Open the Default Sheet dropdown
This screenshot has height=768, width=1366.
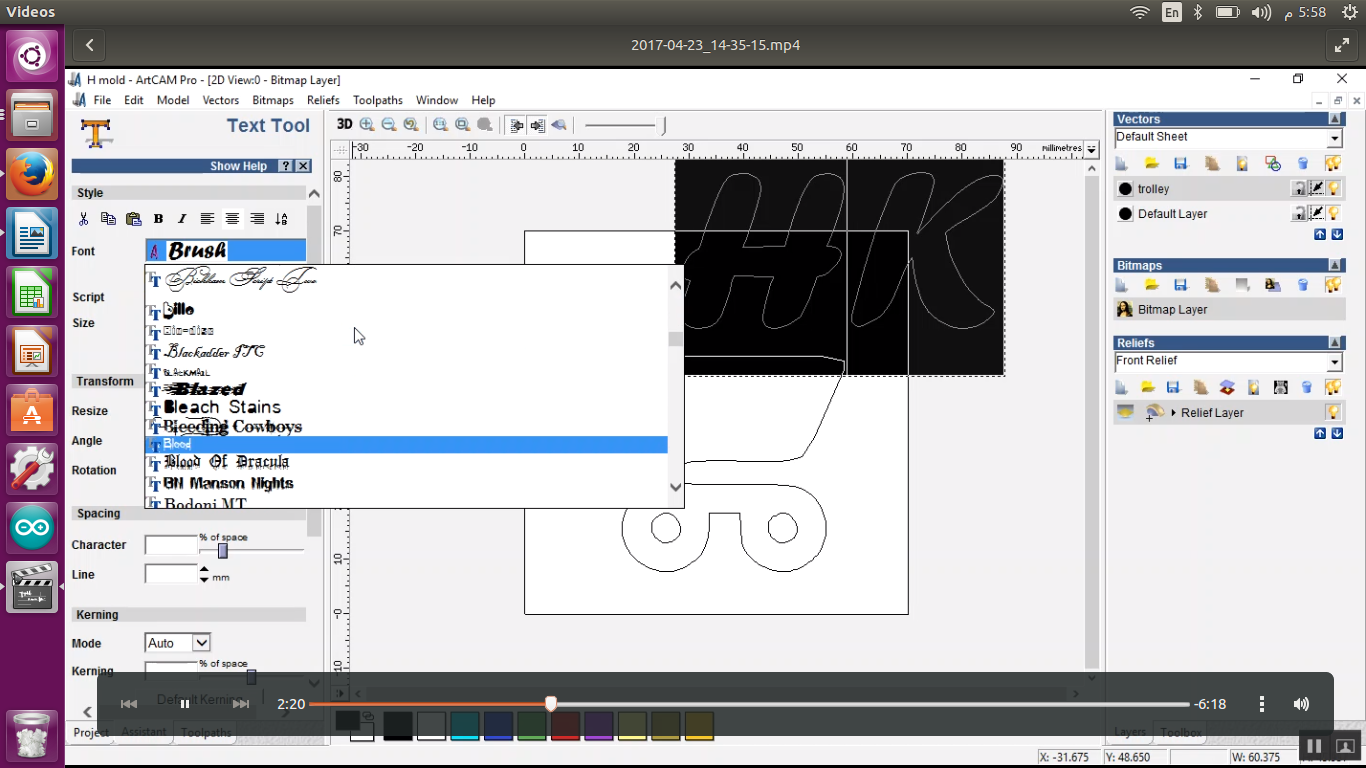[x=1334, y=139]
